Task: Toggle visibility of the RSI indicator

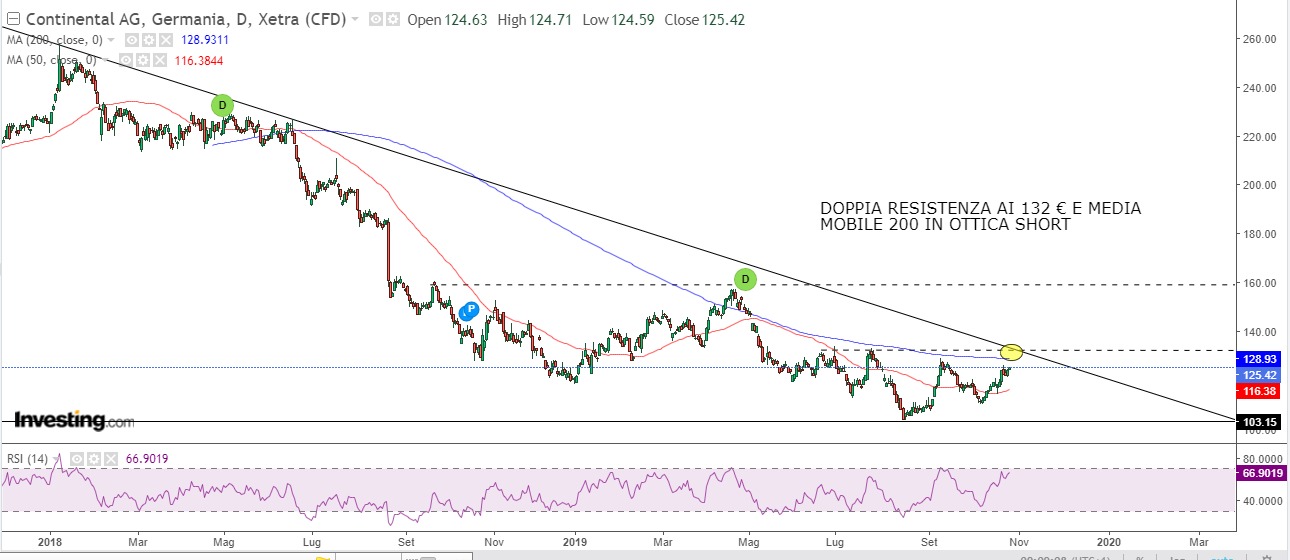Action: (x=77, y=459)
